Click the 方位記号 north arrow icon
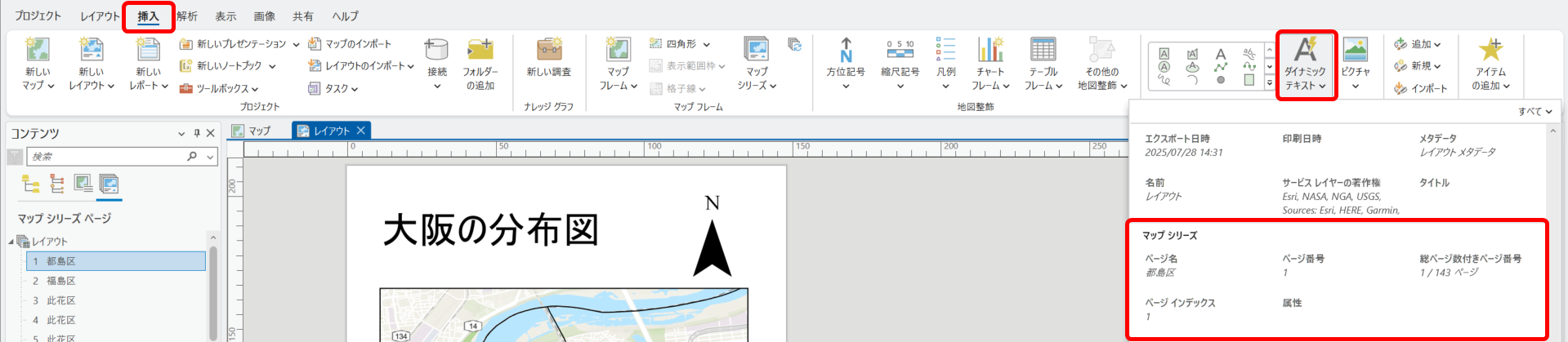Screen dimensions: 1568x342 pyautogui.click(x=846, y=51)
